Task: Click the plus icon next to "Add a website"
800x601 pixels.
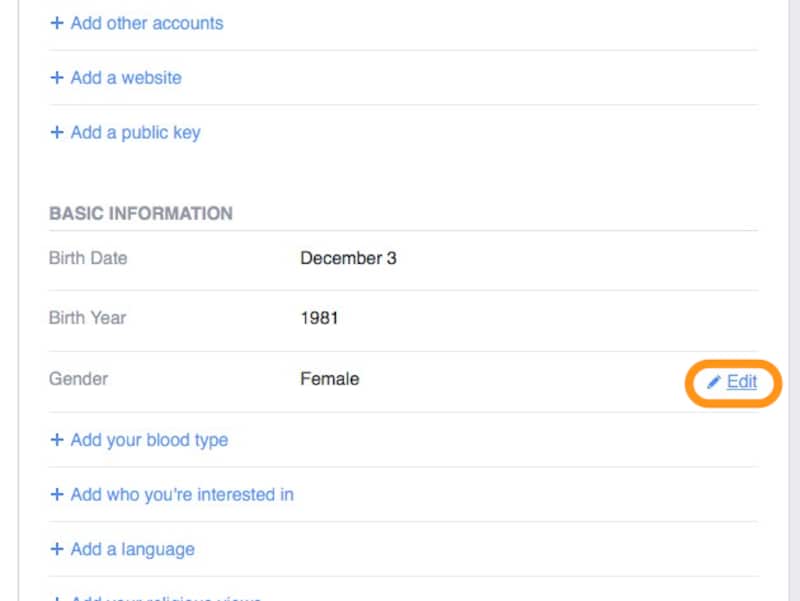Action: (x=57, y=77)
